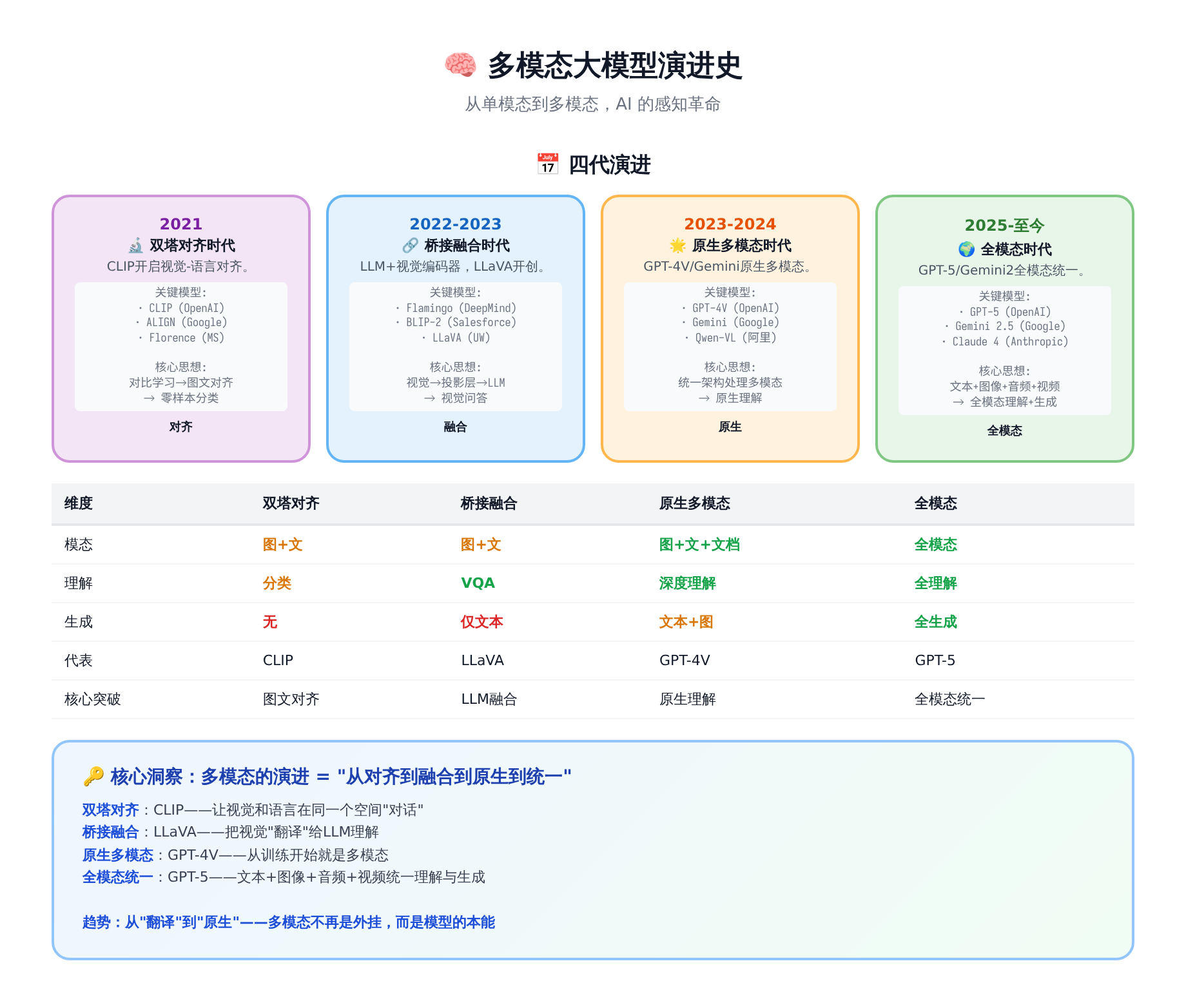Click the 融合 tag in the 2022-2023 card
This screenshot has width=1186, height=1008.
point(456,427)
